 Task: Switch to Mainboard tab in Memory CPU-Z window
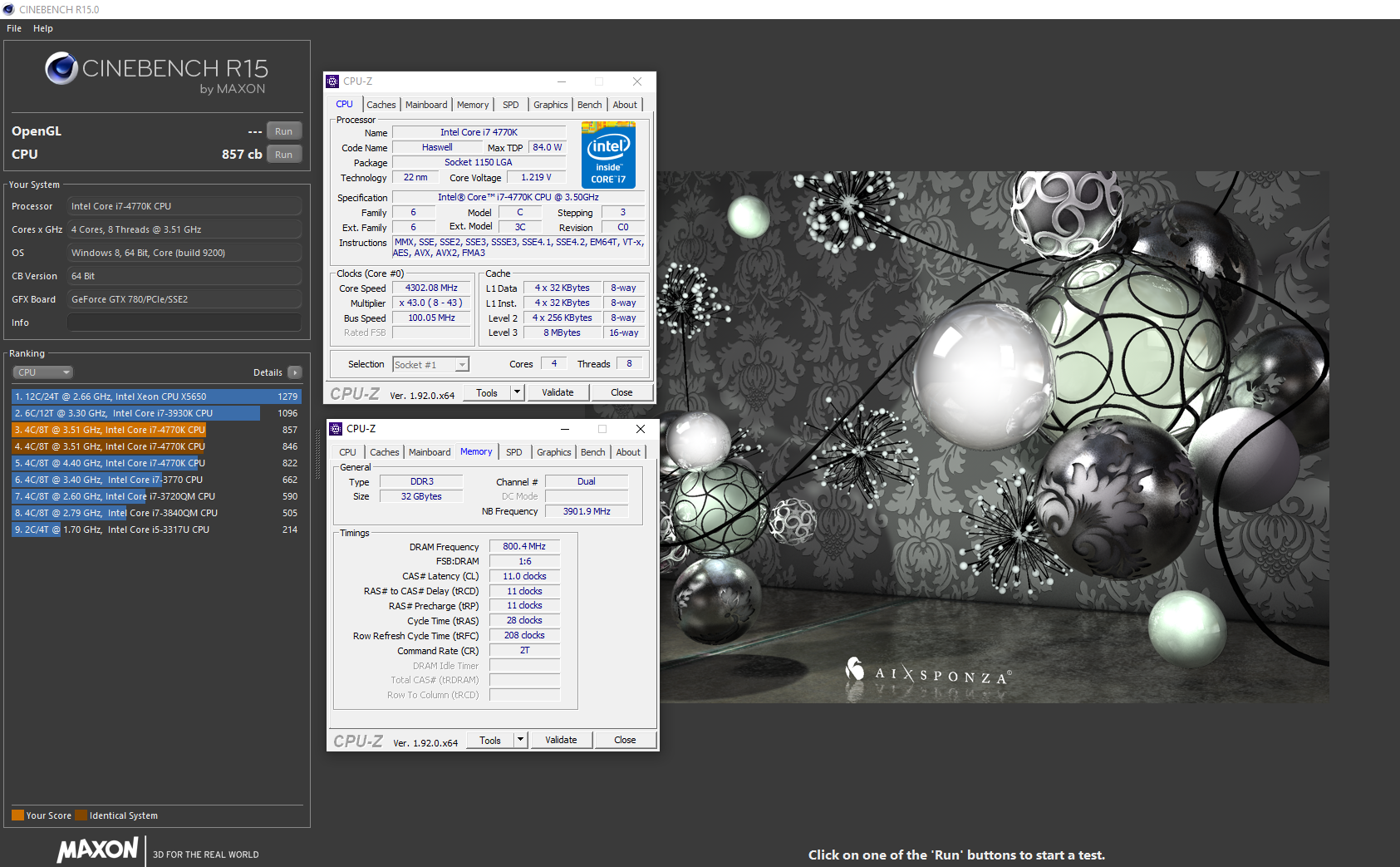click(x=430, y=452)
